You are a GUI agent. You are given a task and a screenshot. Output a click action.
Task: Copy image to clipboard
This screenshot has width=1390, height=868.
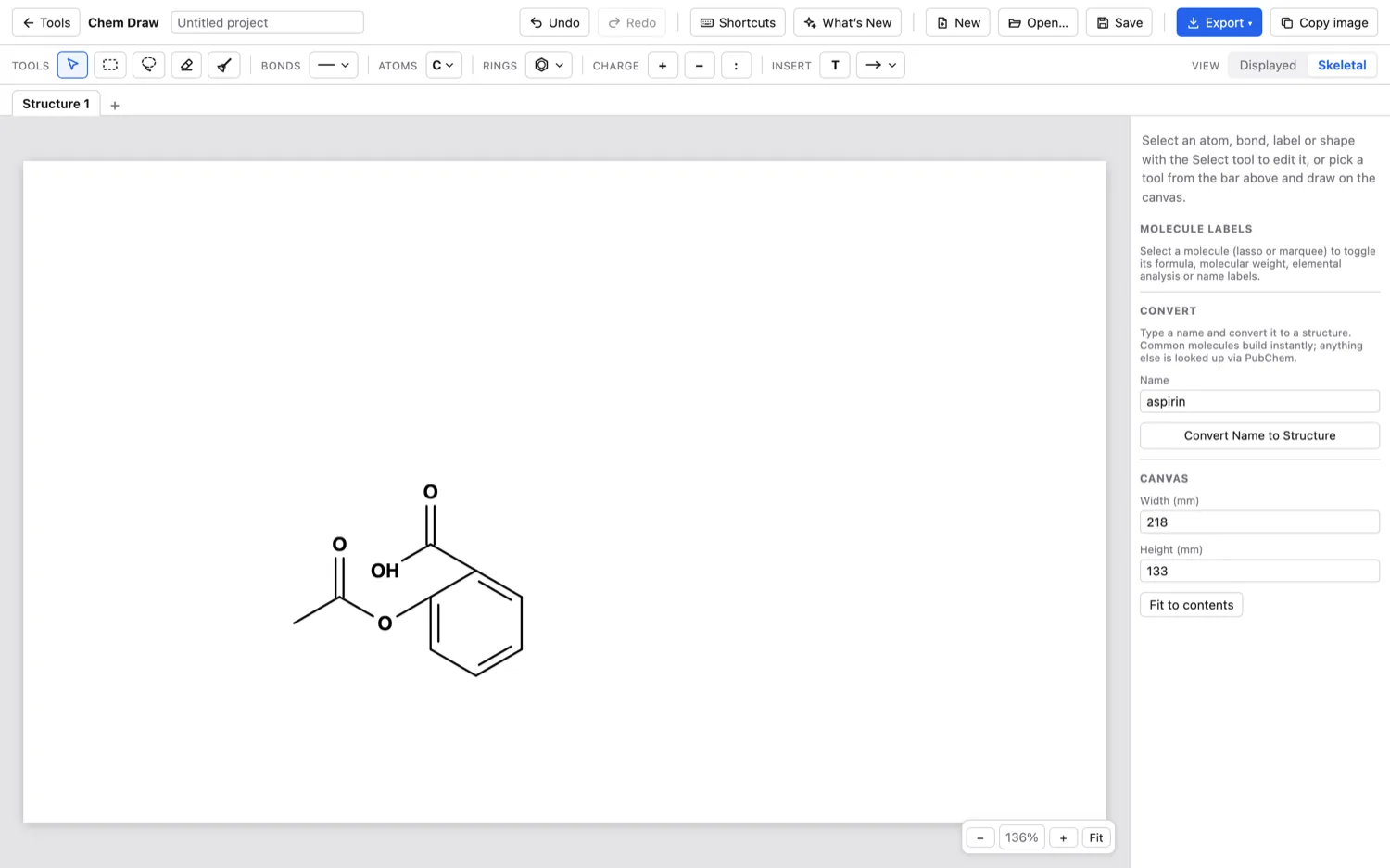1324,22
